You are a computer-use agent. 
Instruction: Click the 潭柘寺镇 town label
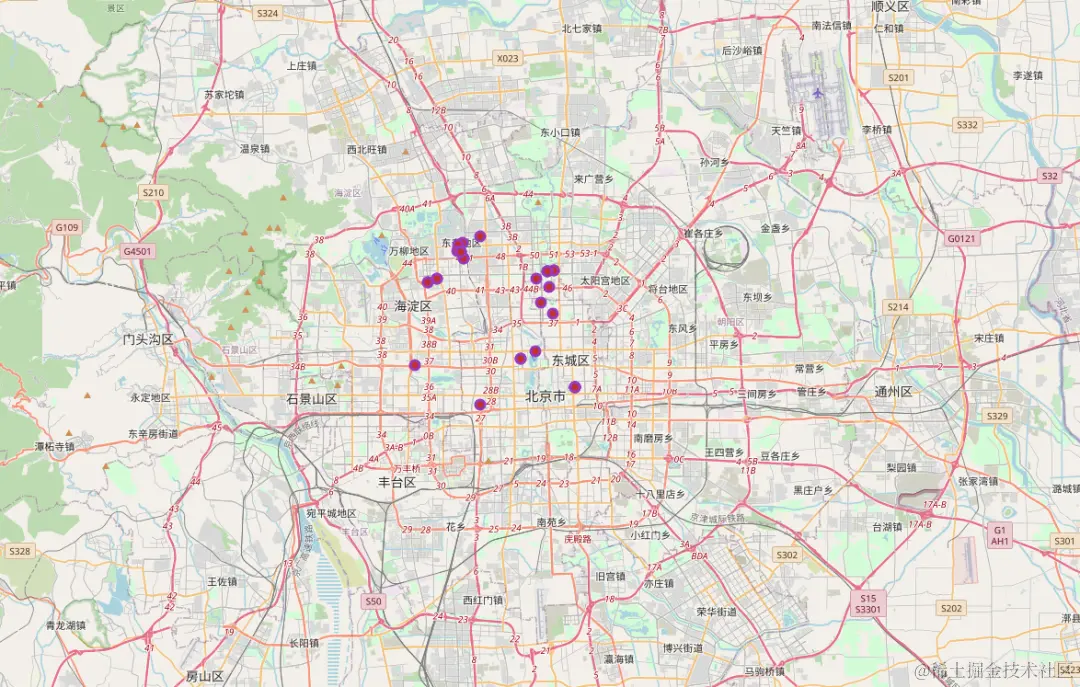(54, 447)
